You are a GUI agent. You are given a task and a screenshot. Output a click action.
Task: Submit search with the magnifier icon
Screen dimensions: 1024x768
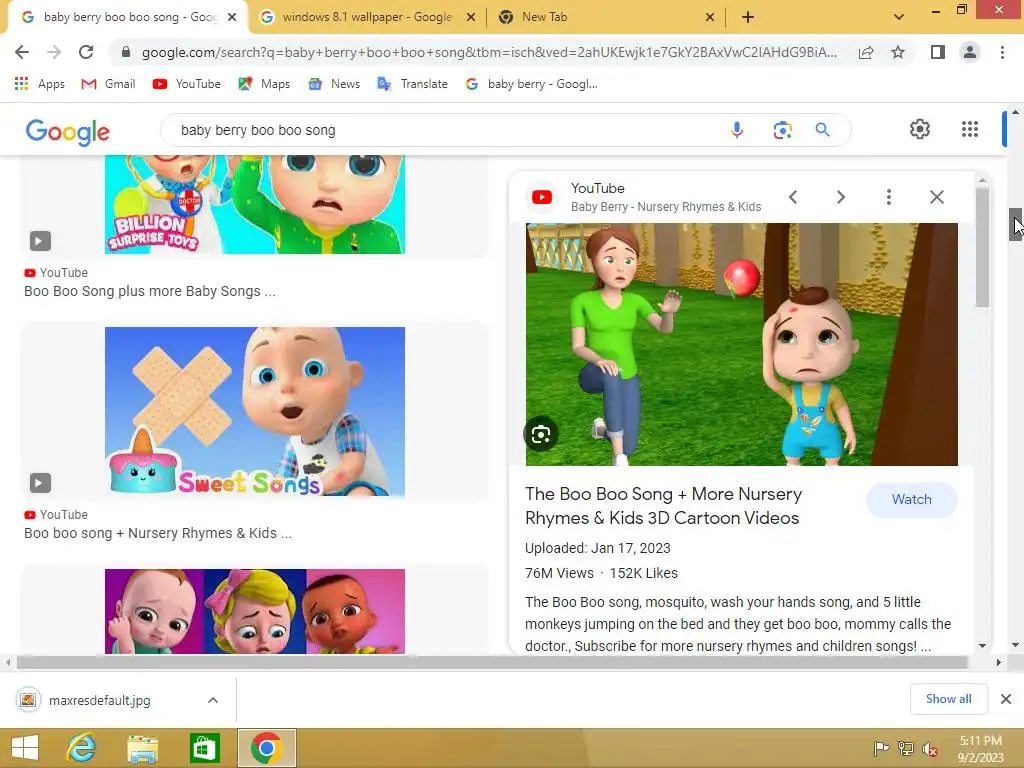tap(823, 130)
